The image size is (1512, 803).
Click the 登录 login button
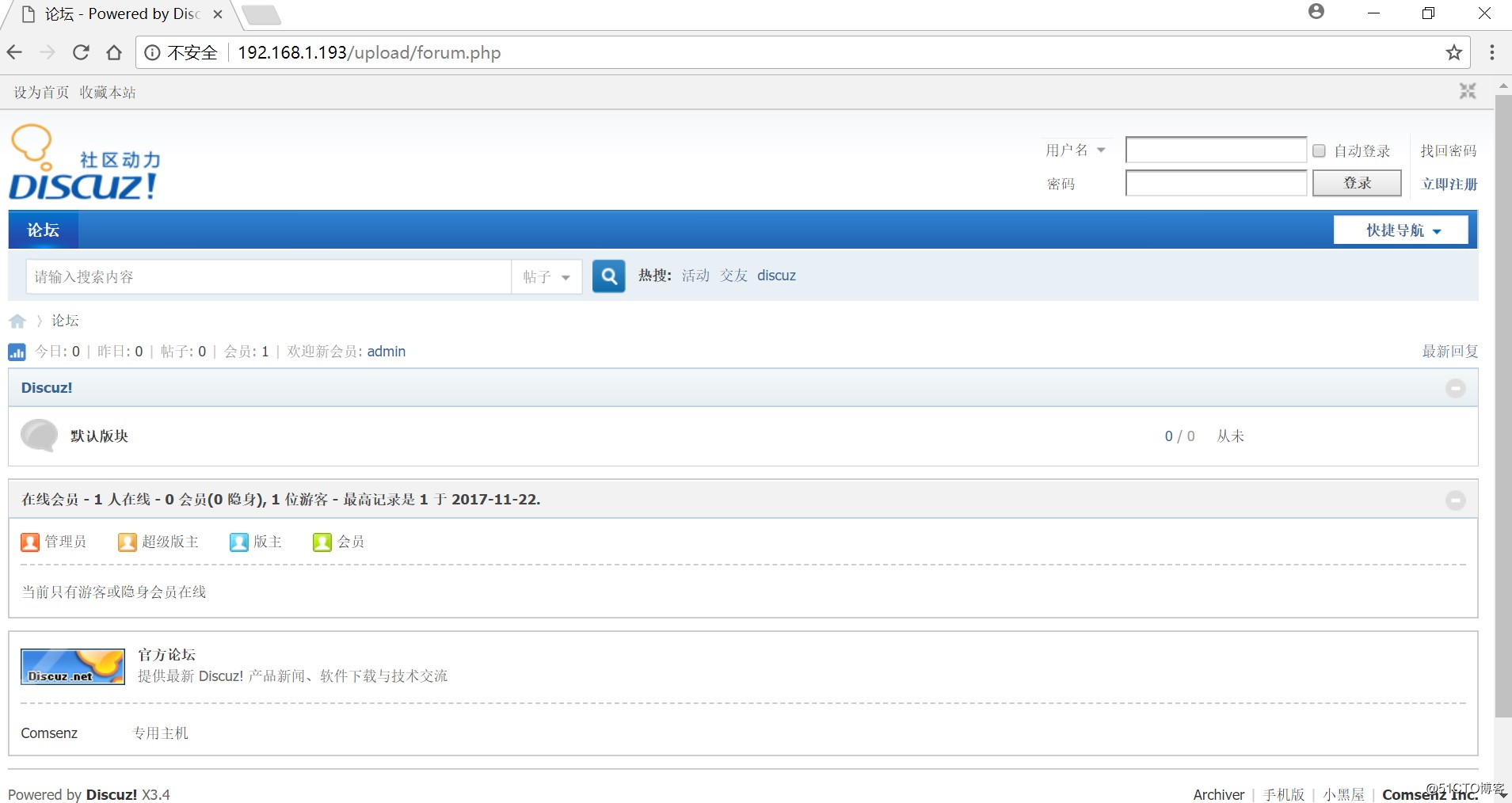click(1357, 183)
